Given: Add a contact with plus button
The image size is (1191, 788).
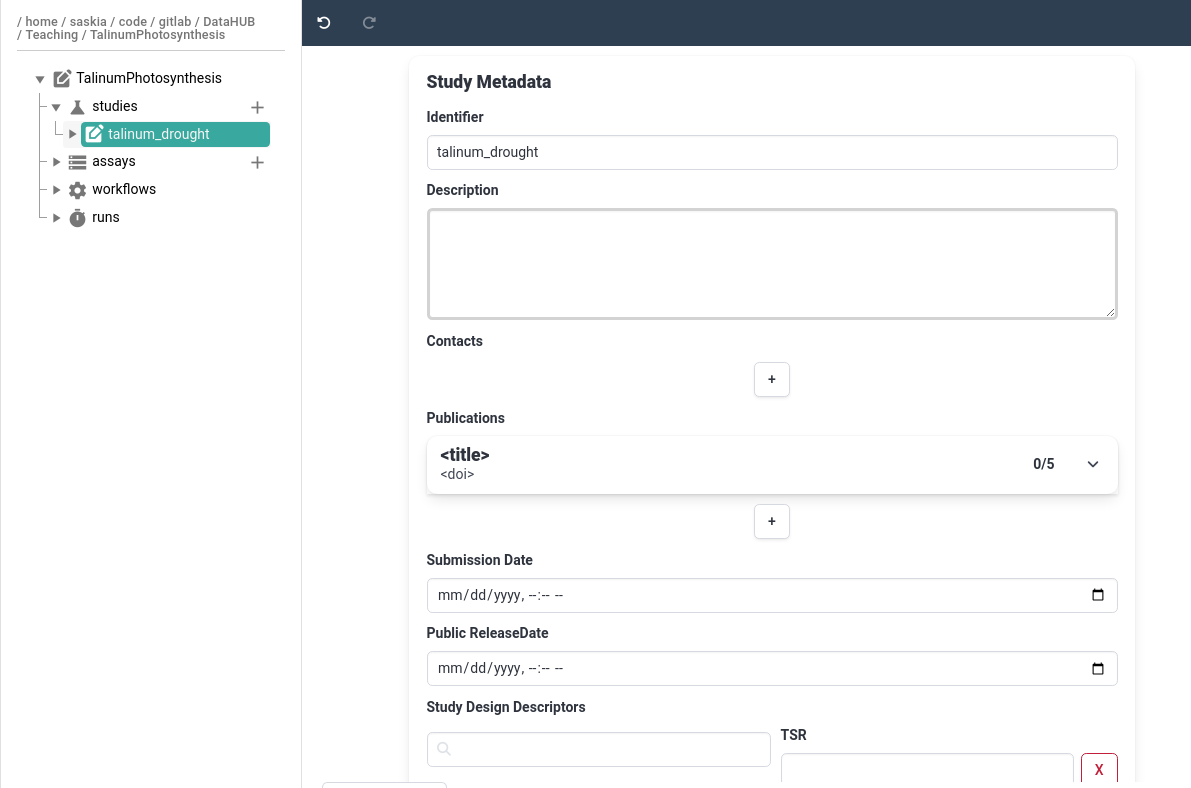Looking at the screenshot, I should coord(772,379).
